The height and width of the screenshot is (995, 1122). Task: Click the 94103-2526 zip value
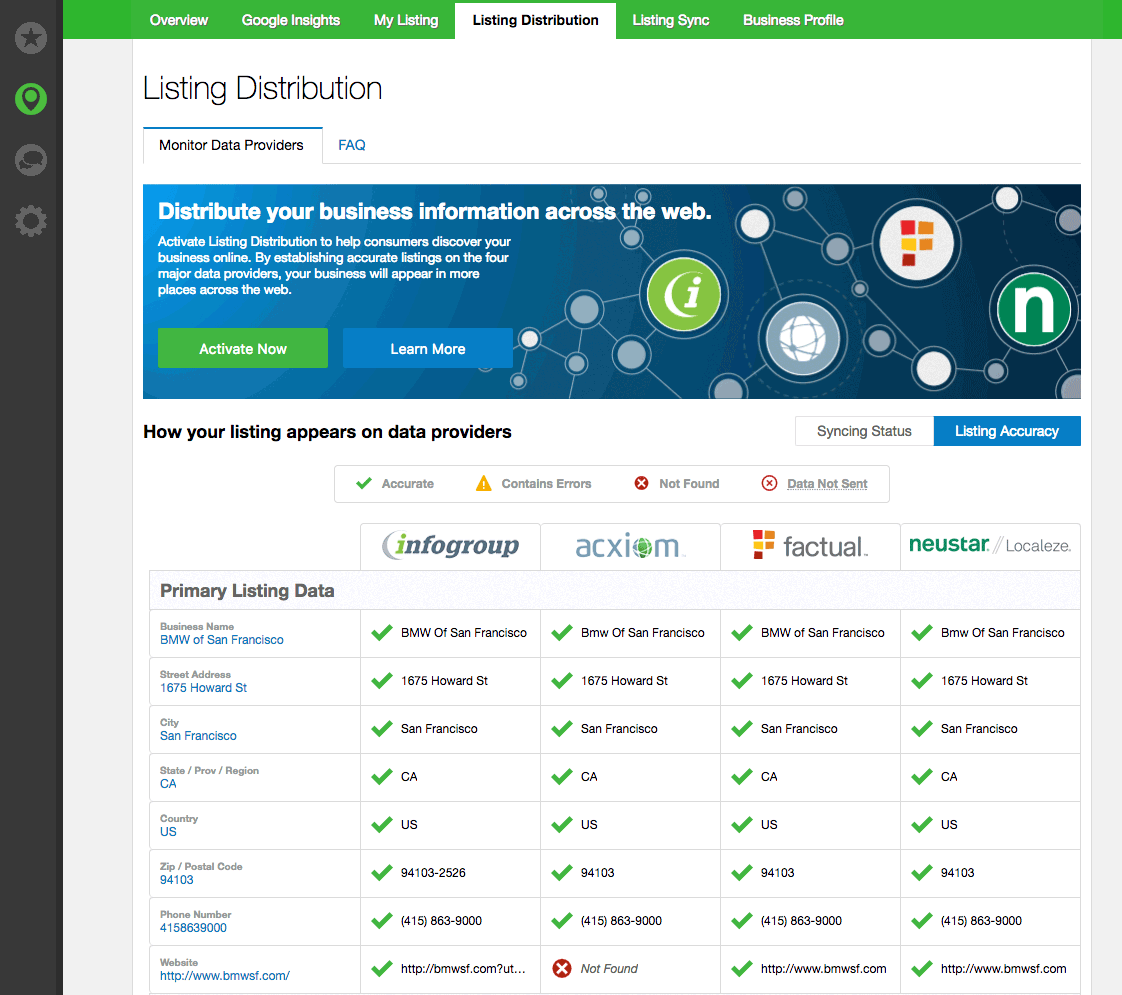tap(433, 873)
